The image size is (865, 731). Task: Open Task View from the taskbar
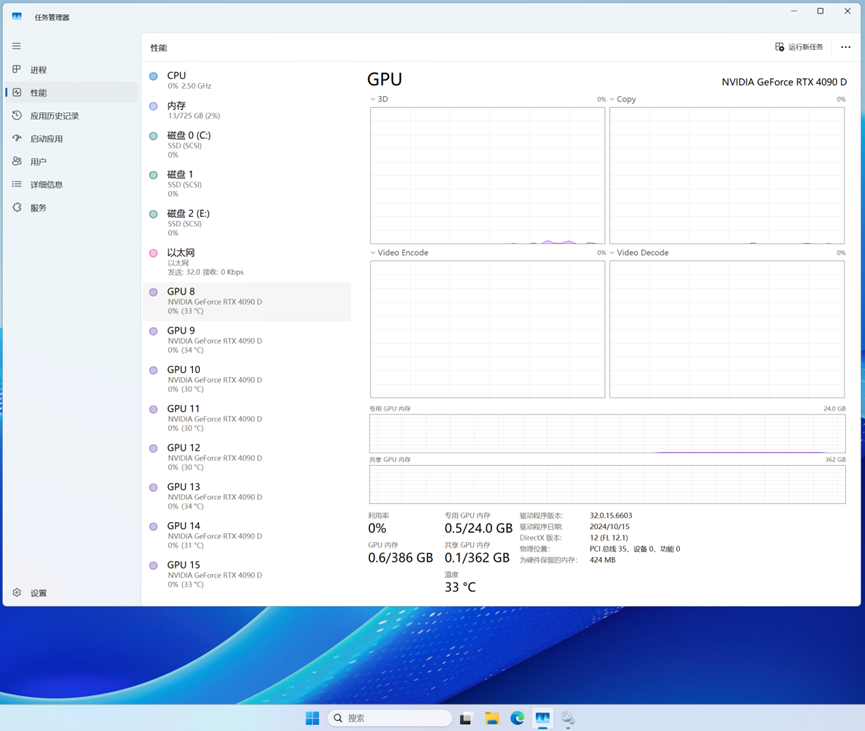pyautogui.click(x=466, y=718)
